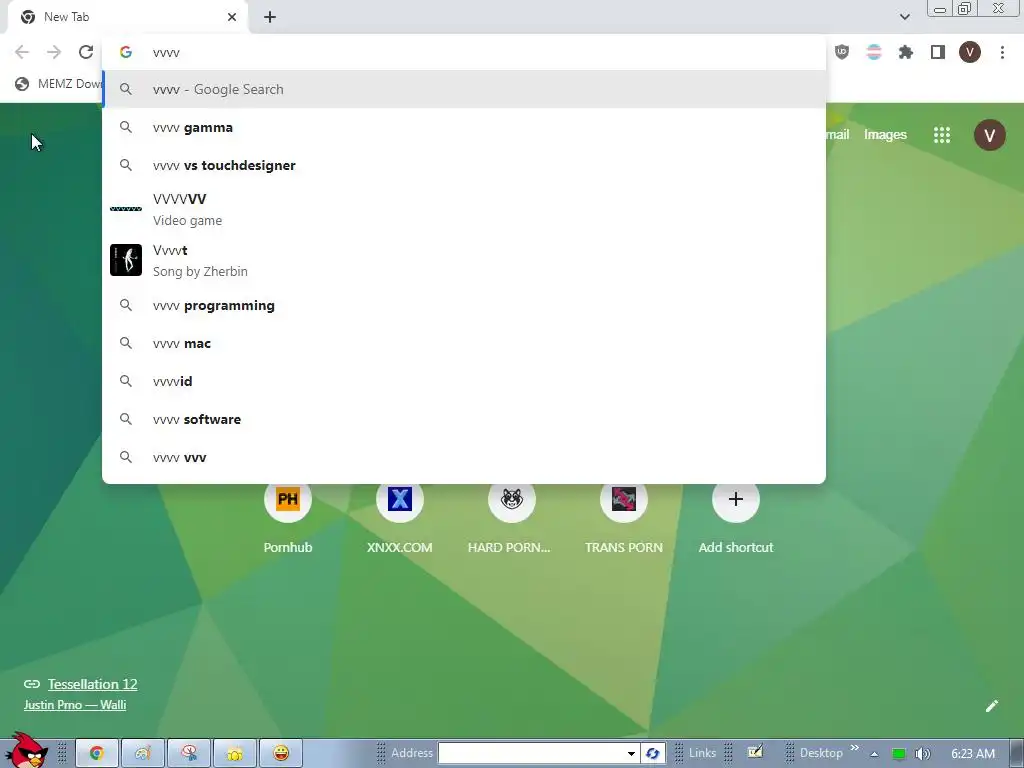Click the Images link
The image size is (1024, 768).
point(885,135)
